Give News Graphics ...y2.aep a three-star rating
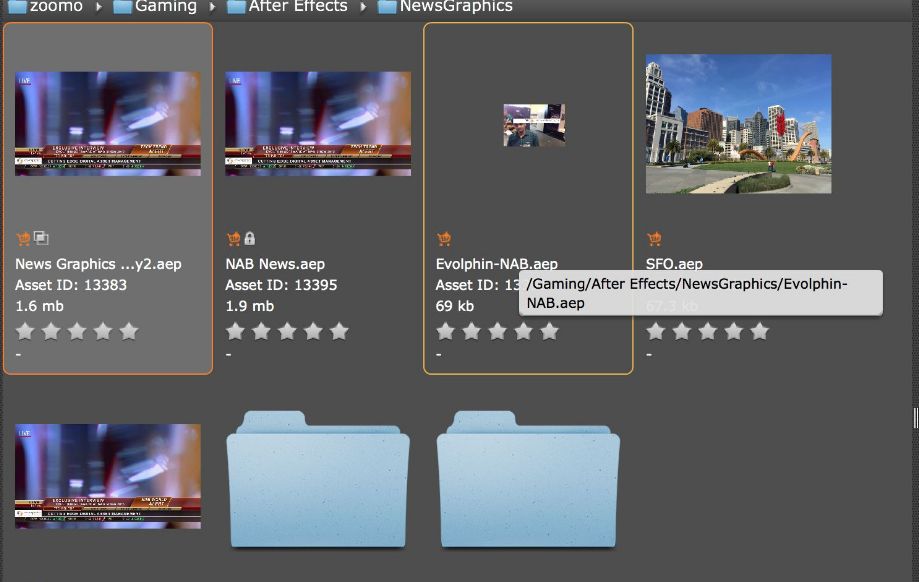The image size is (919, 582). click(77, 332)
